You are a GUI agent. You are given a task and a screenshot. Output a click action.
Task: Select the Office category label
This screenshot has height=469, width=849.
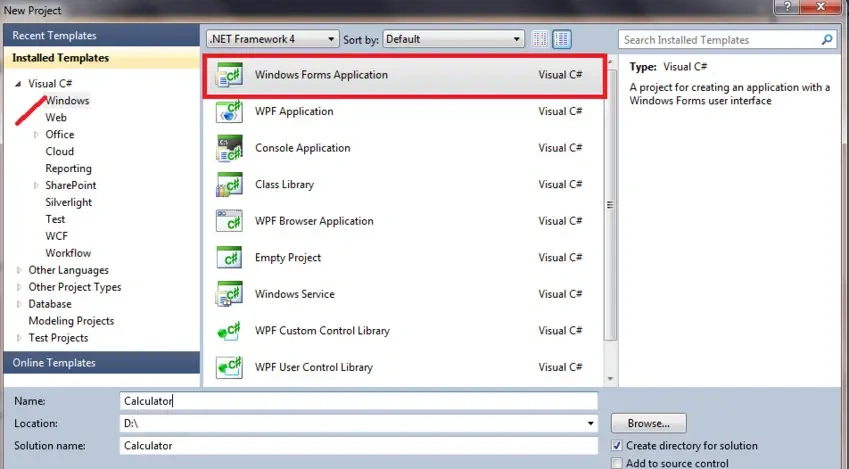60,134
